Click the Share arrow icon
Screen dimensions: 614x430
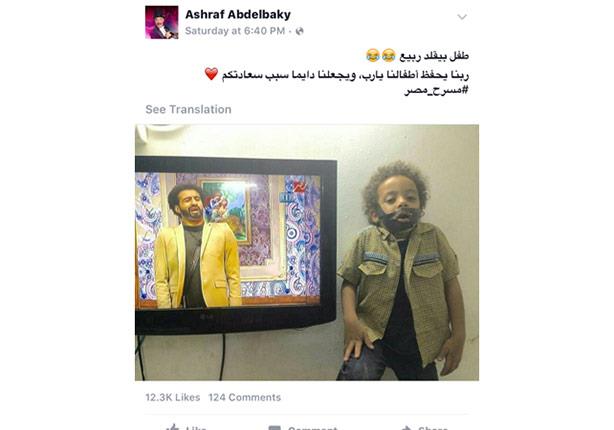(406, 428)
